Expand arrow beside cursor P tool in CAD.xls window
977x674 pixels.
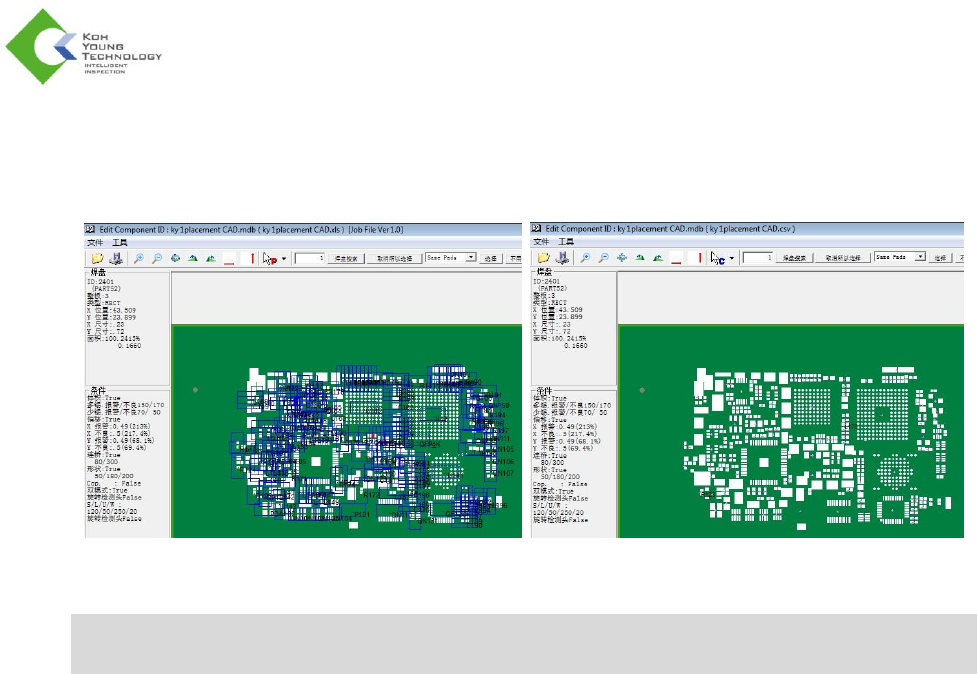[x=284, y=259]
